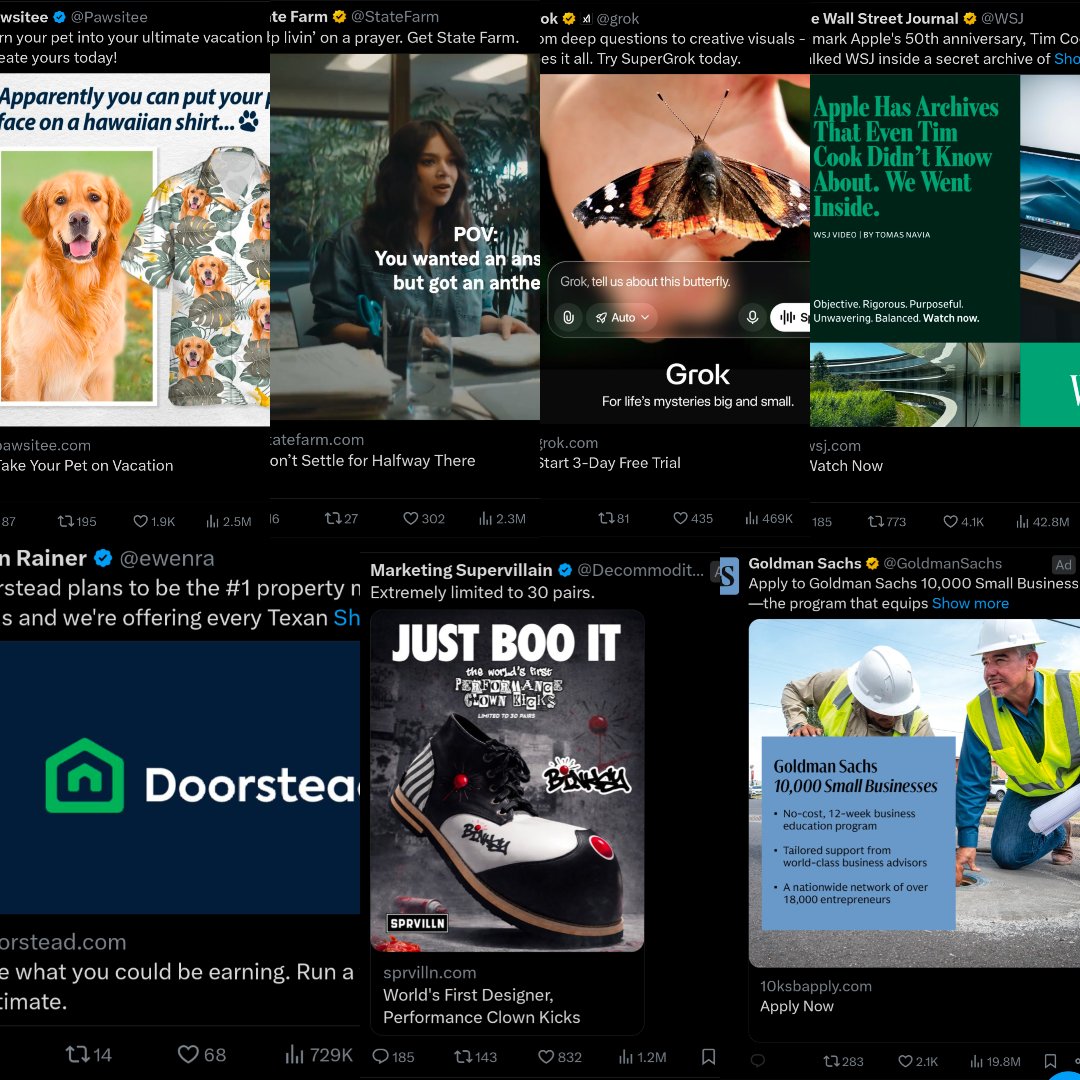Open the @Pawsitee profile handle
Image resolution: width=1080 pixels, height=1080 pixels.
pyautogui.click(x=110, y=17)
